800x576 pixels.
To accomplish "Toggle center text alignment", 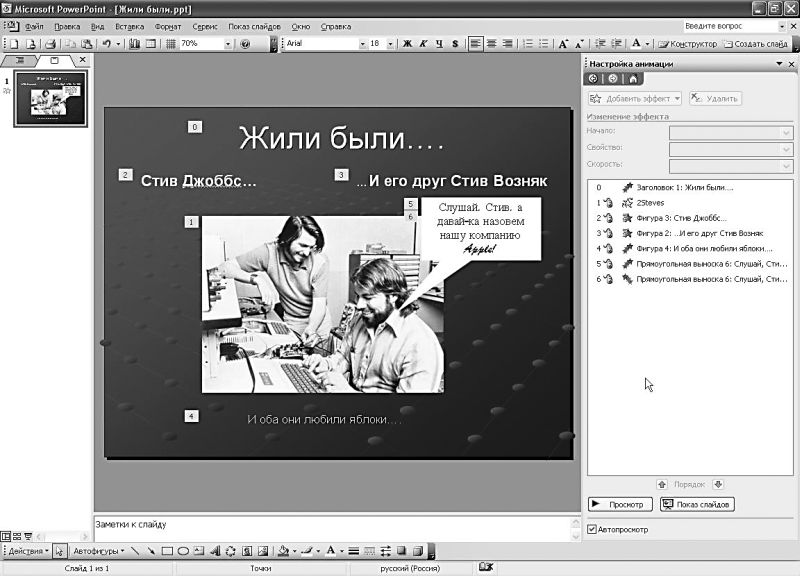I will pyautogui.click(x=492, y=44).
